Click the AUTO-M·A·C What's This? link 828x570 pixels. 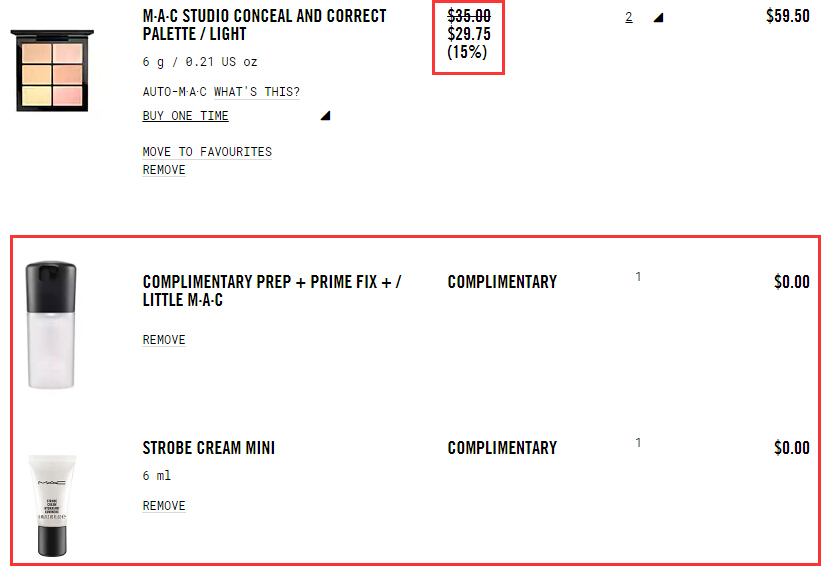[221, 92]
